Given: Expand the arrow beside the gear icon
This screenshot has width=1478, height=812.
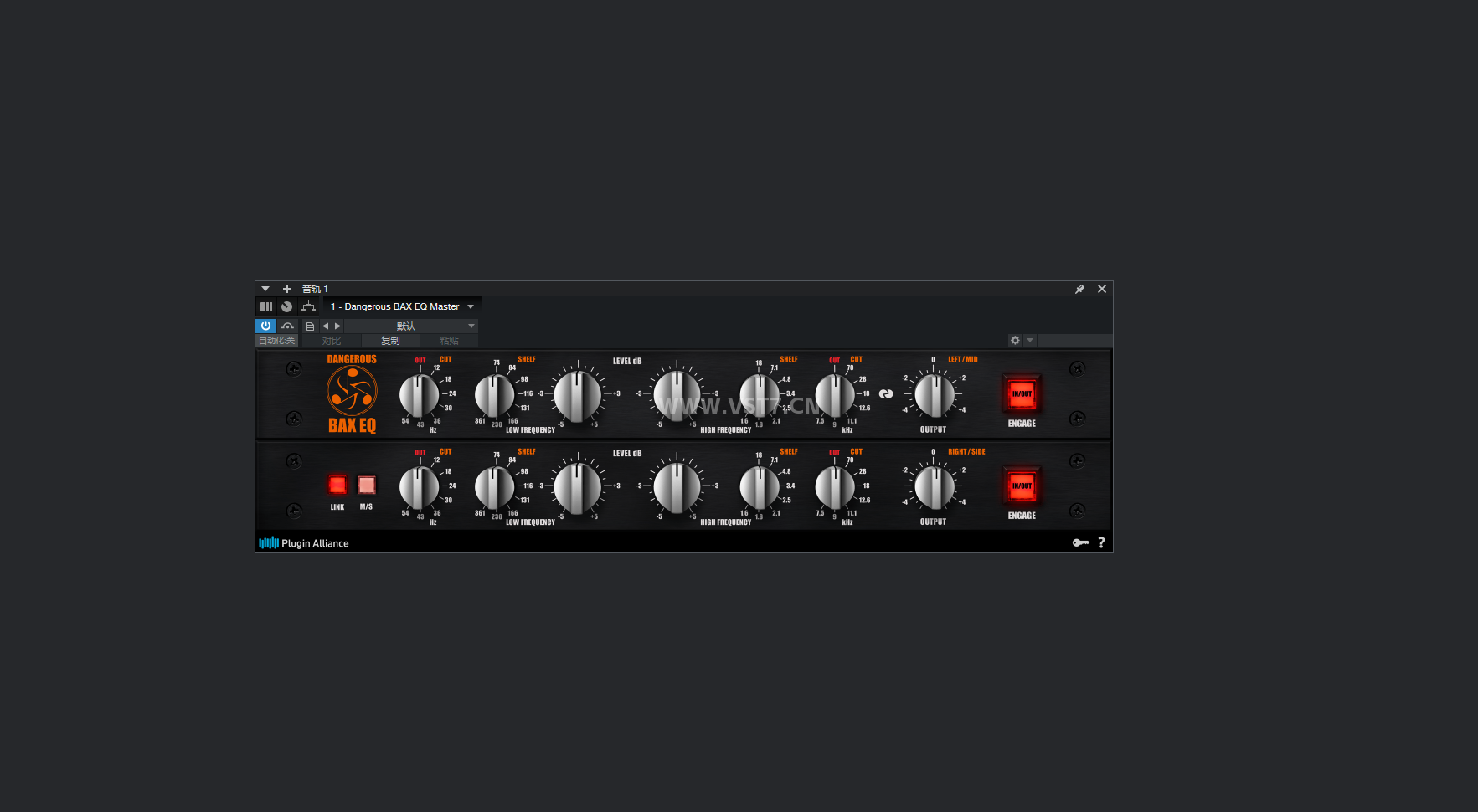Looking at the screenshot, I should tap(1030, 341).
